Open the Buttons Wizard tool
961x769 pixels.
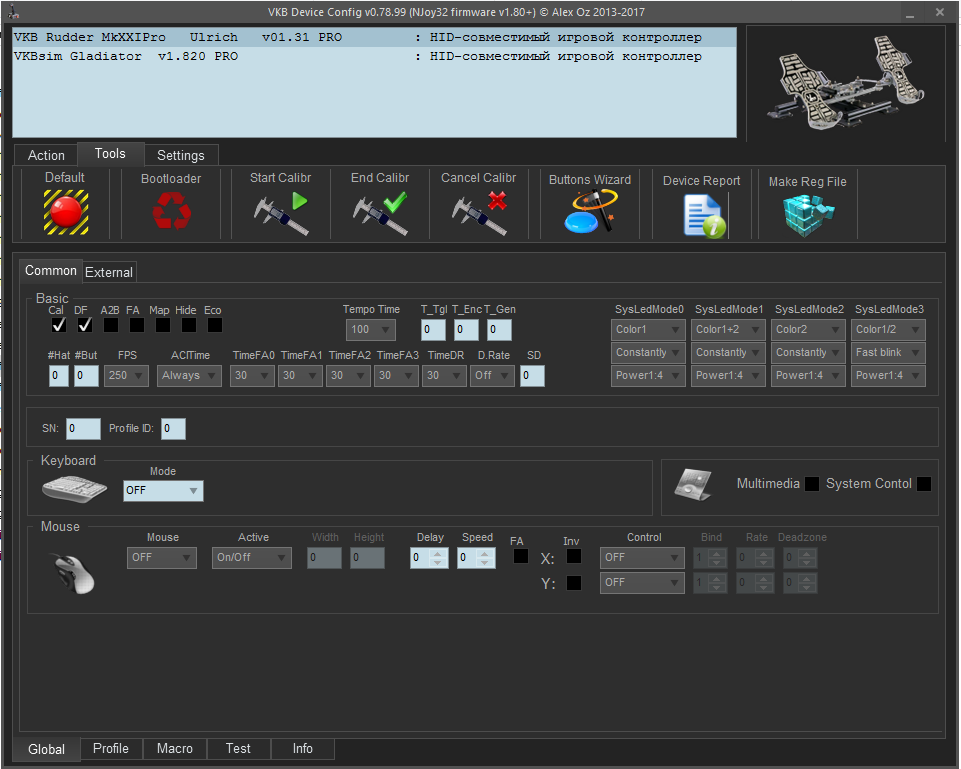(x=590, y=211)
